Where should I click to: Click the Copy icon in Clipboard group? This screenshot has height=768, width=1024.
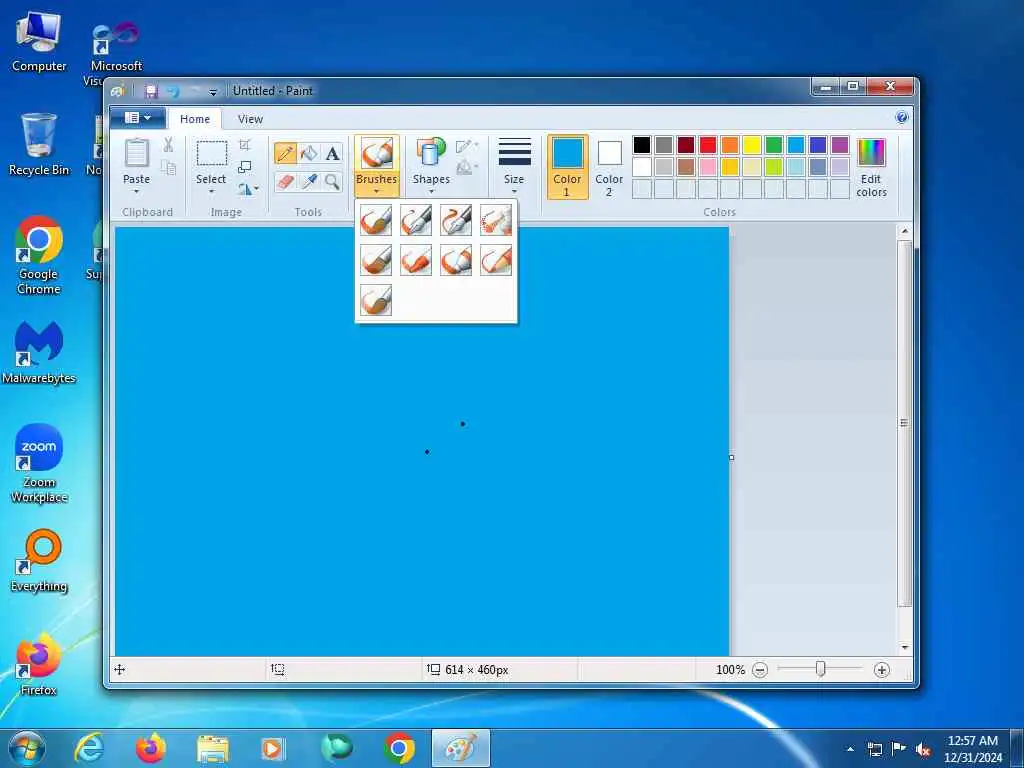(168, 168)
